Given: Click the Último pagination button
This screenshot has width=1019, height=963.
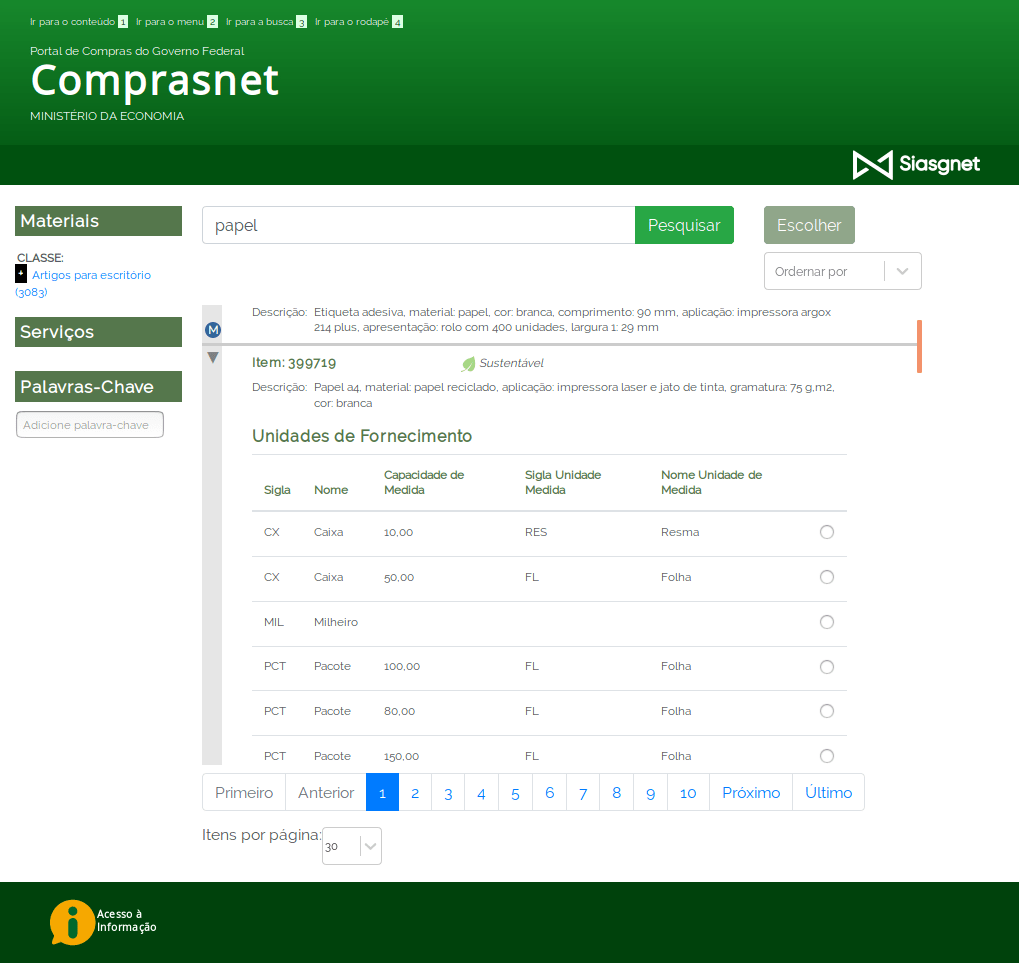Looking at the screenshot, I should (829, 793).
